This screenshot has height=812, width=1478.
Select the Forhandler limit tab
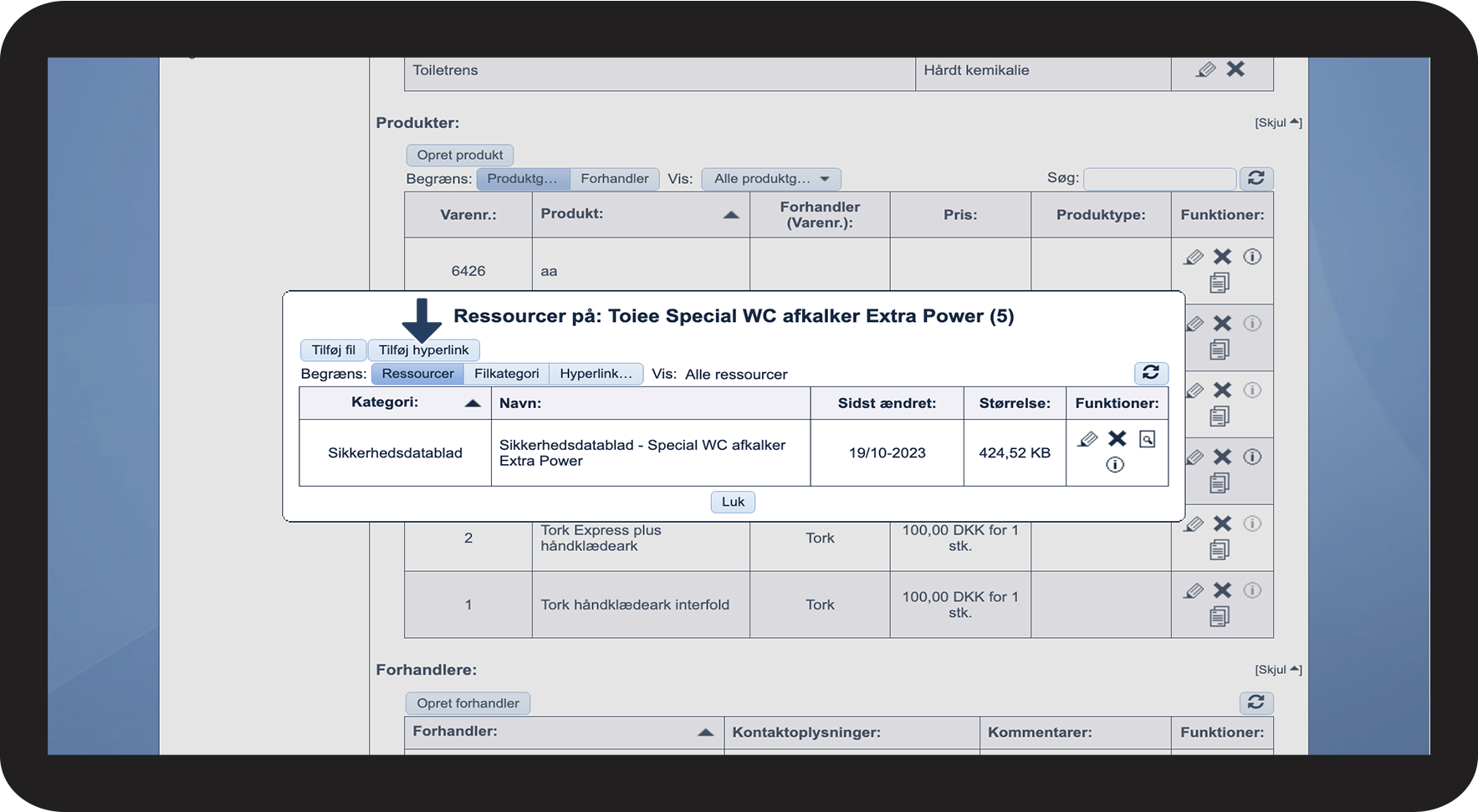[x=615, y=179]
